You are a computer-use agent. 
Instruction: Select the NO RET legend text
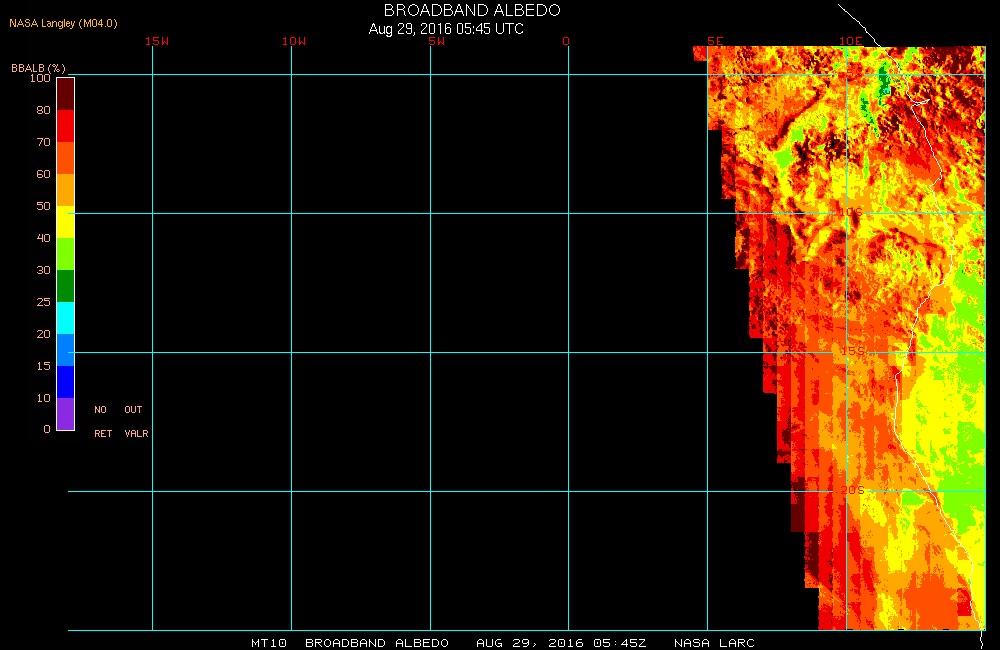[101, 421]
